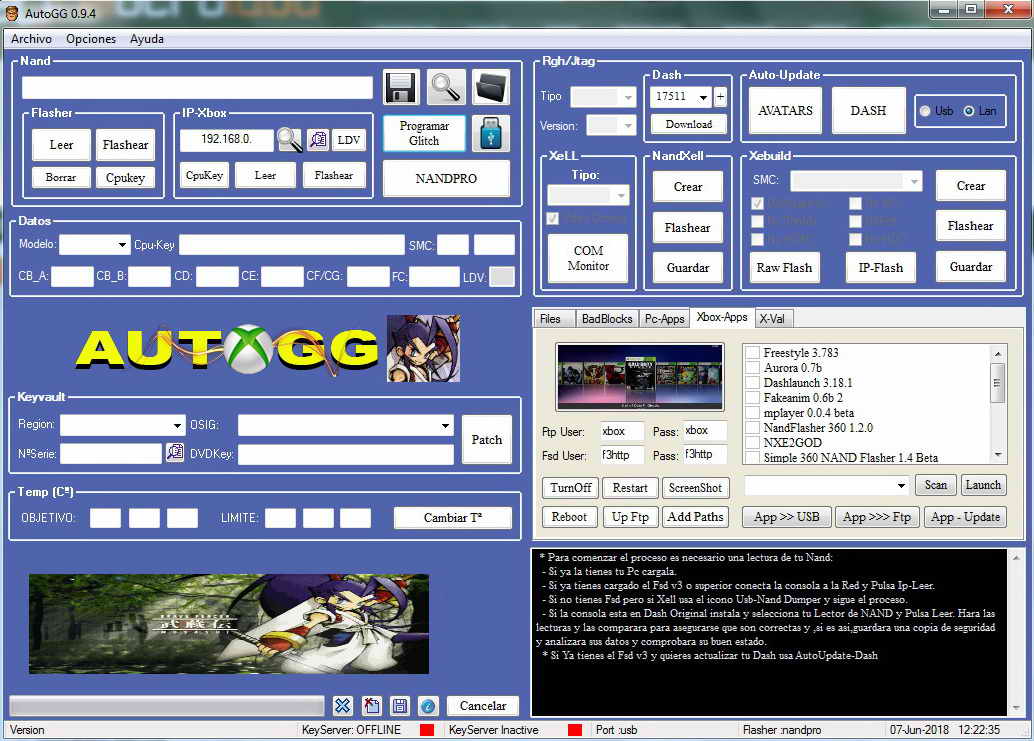Viewport: 1034px width, 741px height.
Task: Click the NANDPRO button
Action: [446, 179]
